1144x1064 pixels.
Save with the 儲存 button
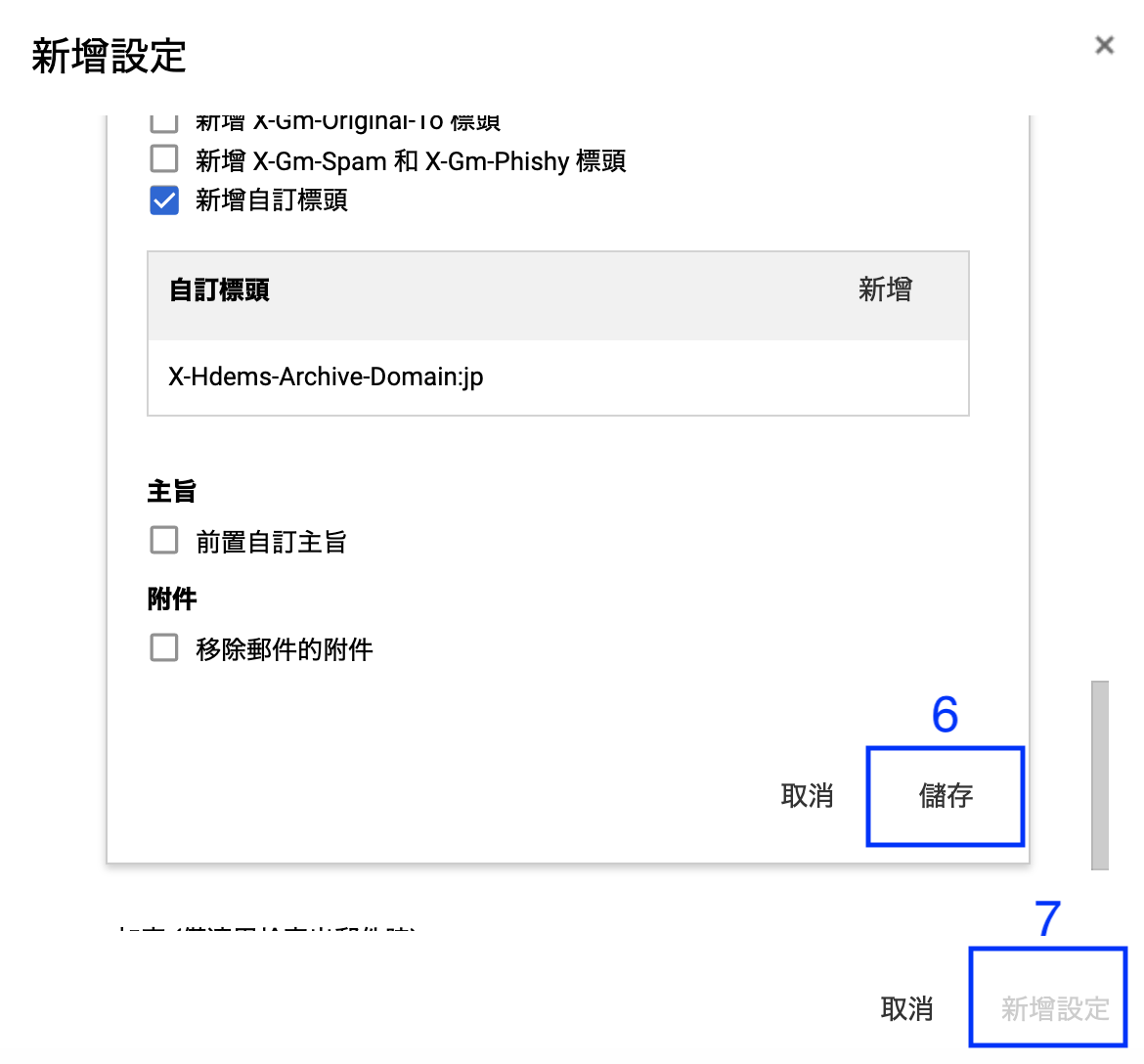click(946, 796)
